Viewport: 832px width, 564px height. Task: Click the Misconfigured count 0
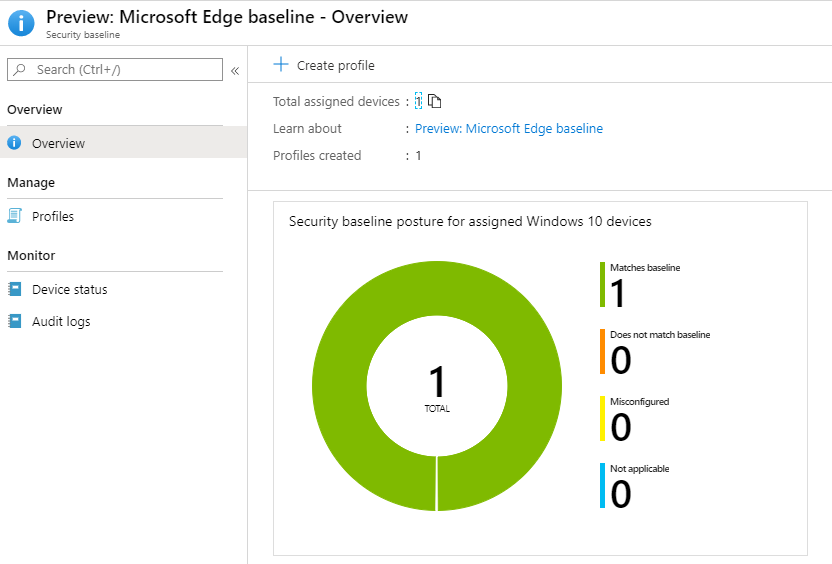621,427
